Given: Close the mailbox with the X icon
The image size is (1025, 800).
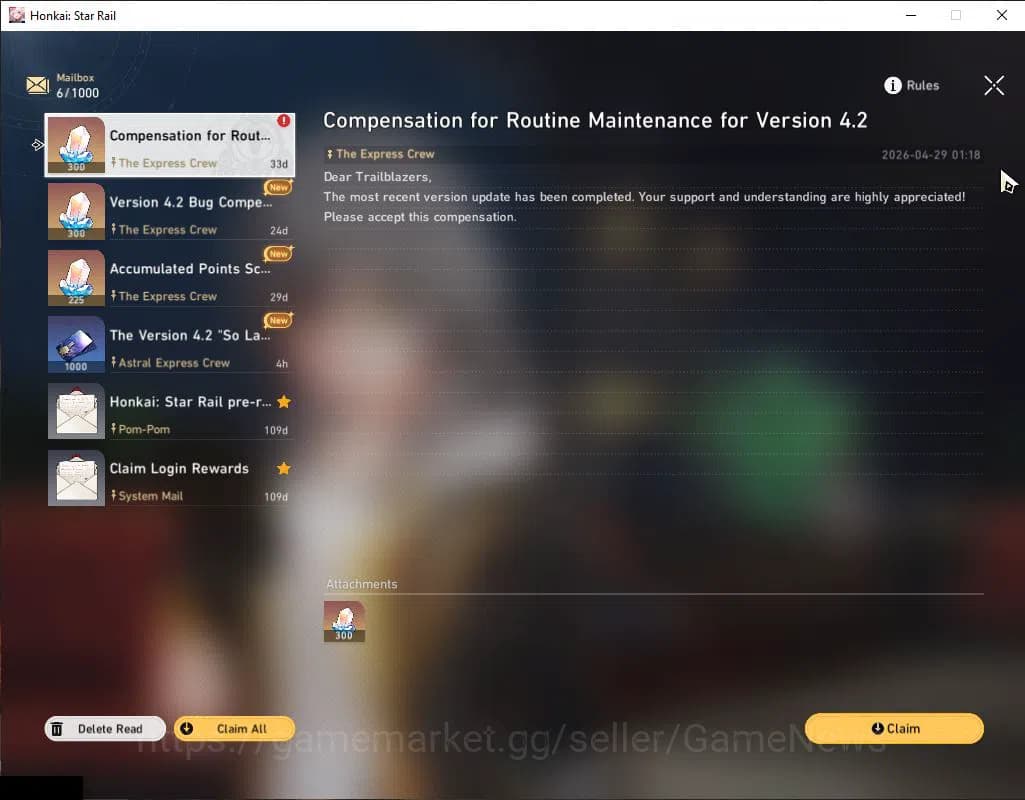Looking at the screenshot, I should click(993, 86).
